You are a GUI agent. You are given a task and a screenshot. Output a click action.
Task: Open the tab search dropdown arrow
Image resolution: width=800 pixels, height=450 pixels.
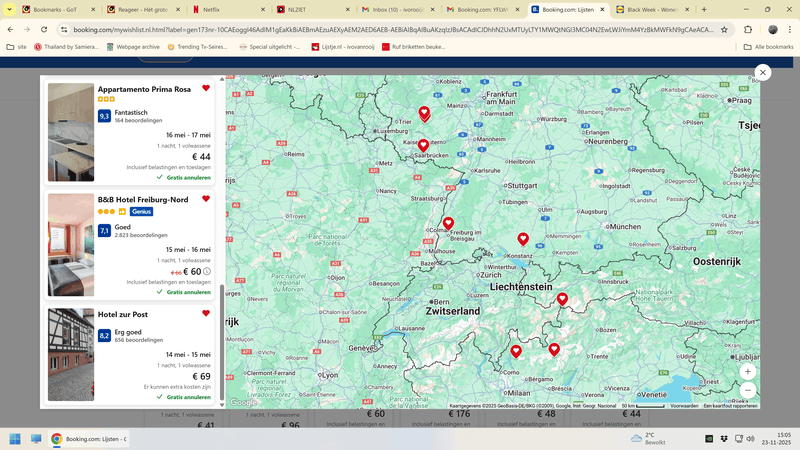[x=9, y=10]
